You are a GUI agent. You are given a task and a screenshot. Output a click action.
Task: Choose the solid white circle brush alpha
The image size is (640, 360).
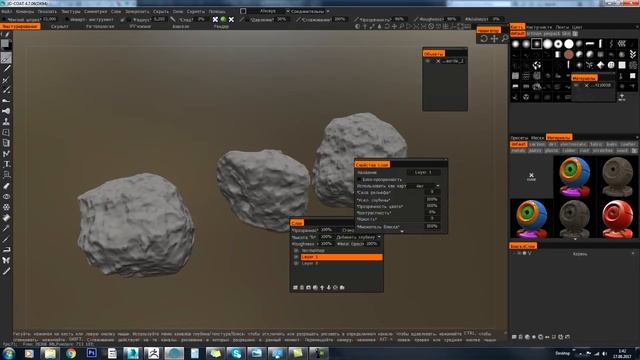pos(569,44)
